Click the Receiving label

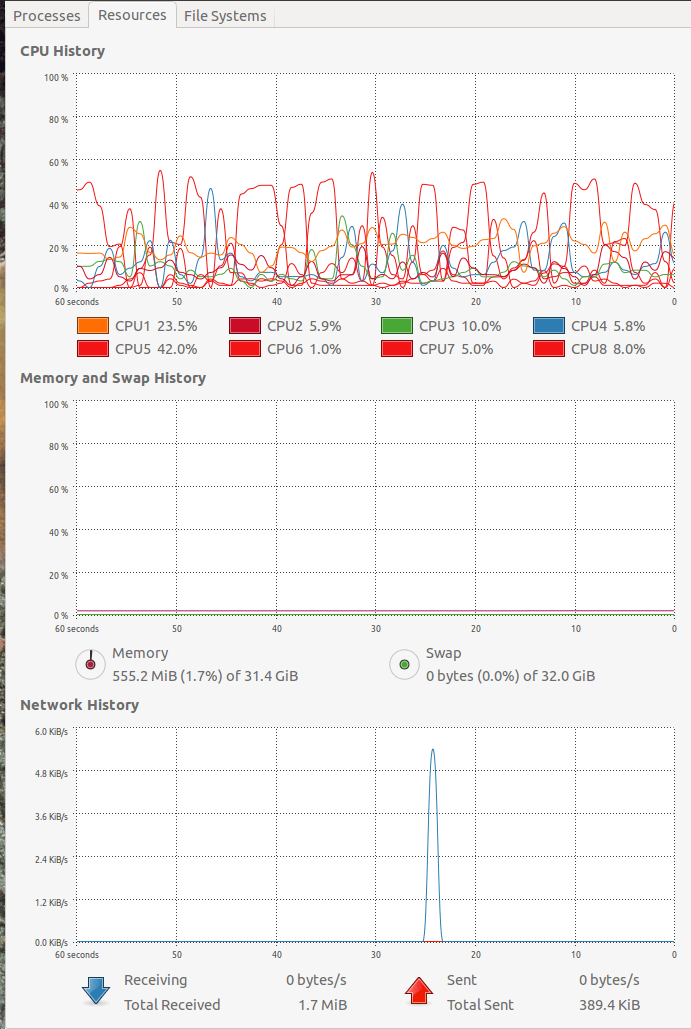pos(156,980)
